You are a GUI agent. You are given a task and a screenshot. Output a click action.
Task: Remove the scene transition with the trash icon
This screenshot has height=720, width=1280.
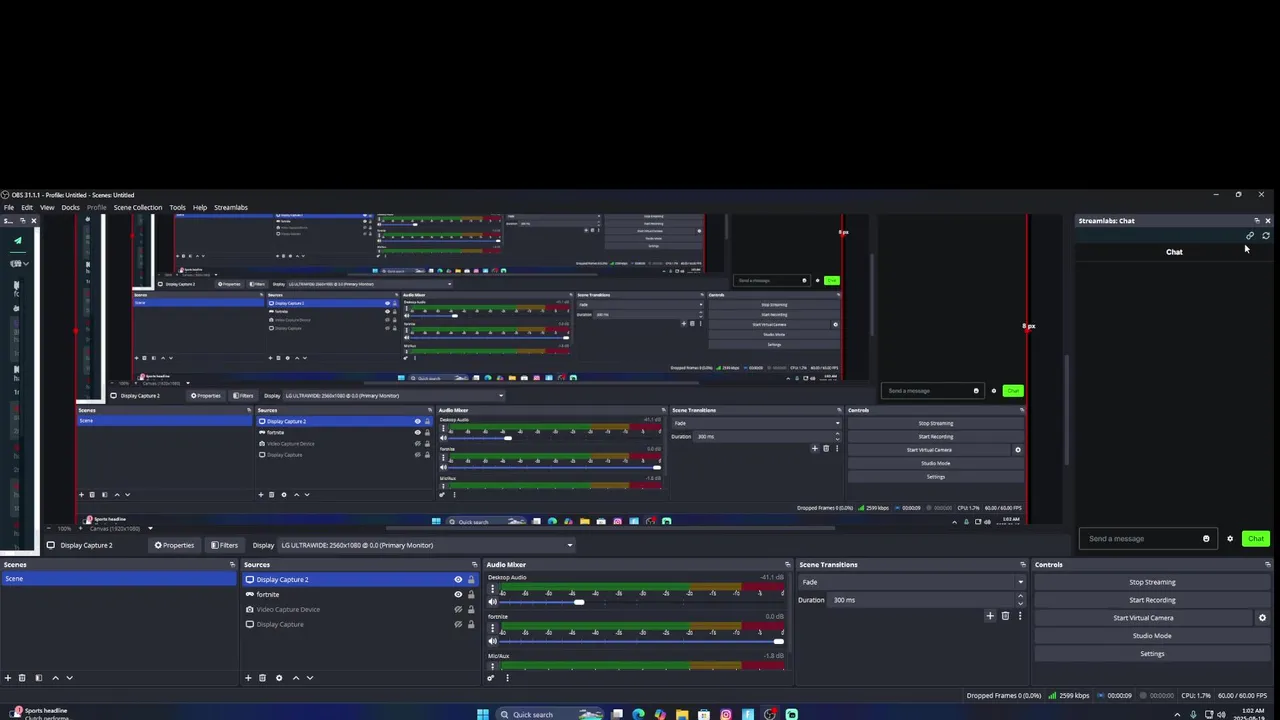1005,616
